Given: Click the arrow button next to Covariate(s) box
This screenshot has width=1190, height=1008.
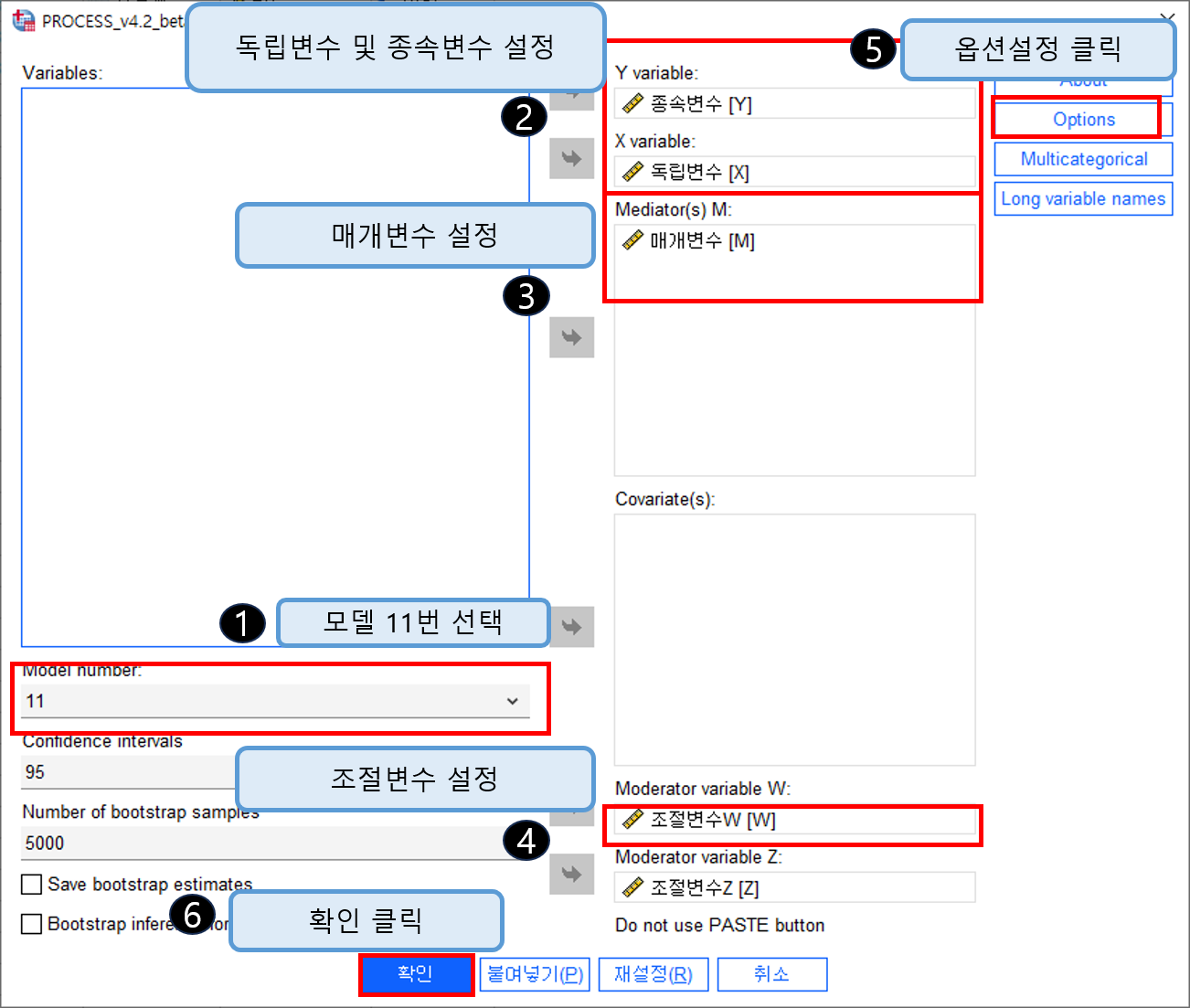Looking at the screenshot, I should [x=571, y=627].
